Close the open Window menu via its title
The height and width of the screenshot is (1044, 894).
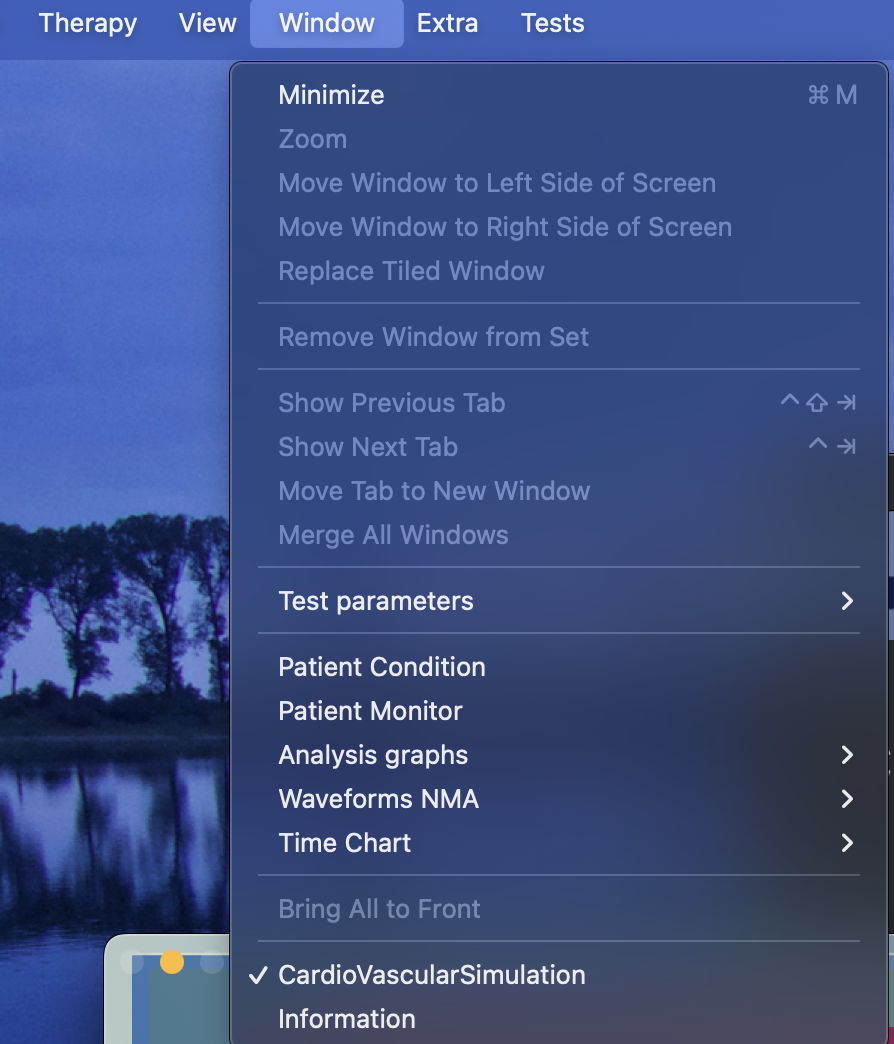[327, 23]
